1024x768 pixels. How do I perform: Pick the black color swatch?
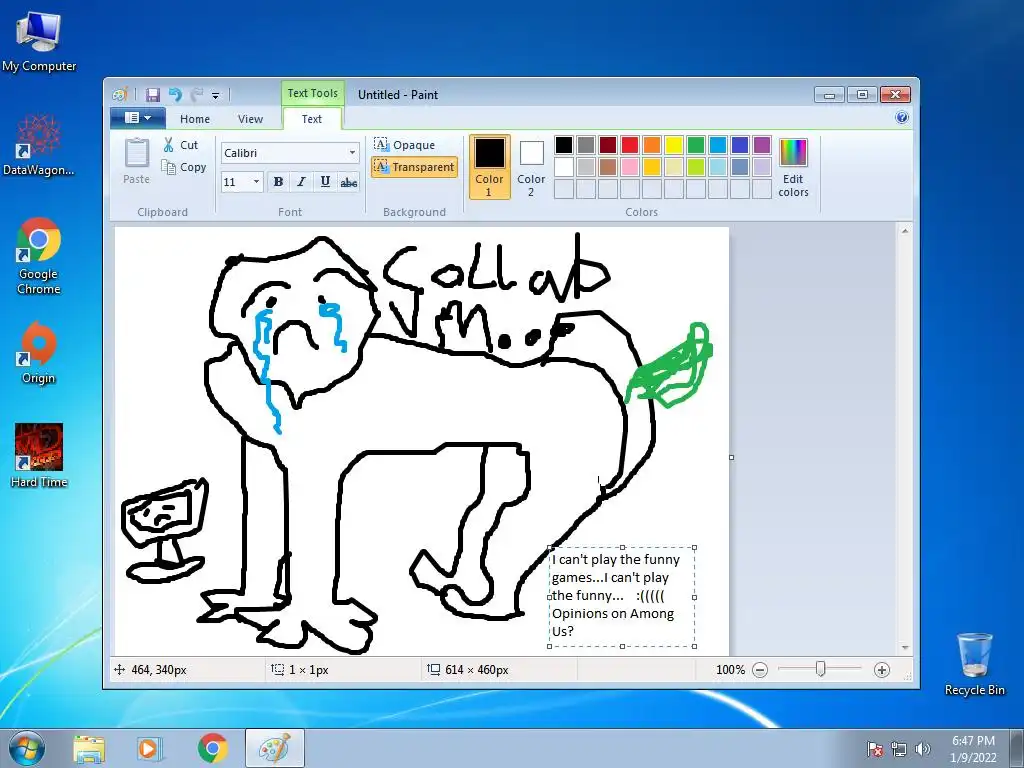point(564,145)
